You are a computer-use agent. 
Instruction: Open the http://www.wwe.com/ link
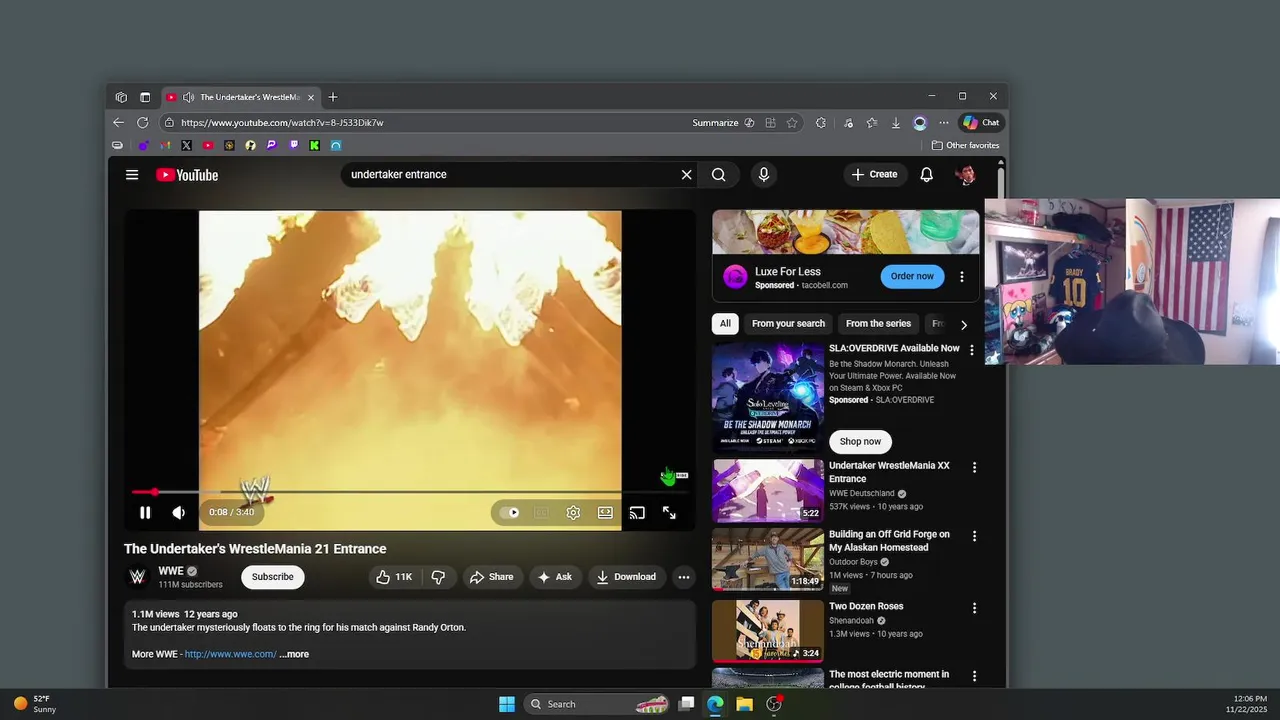click(230, 654)
